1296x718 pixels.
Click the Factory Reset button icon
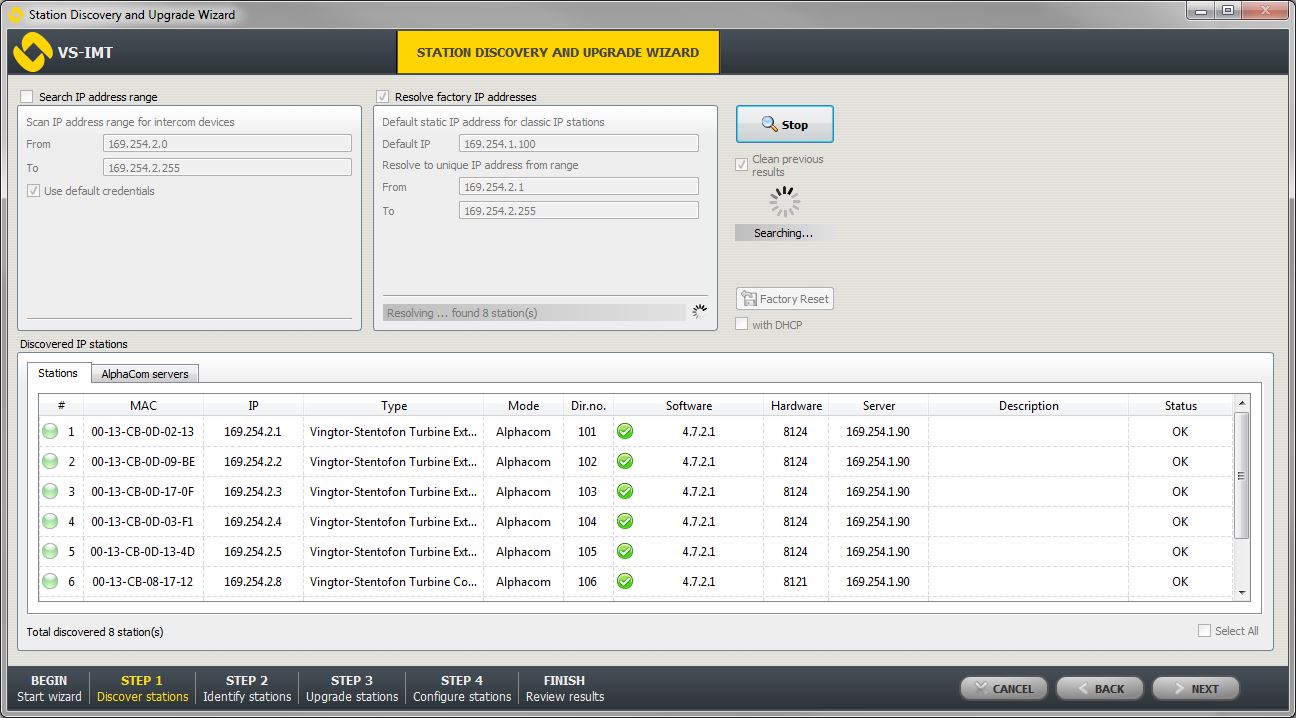pos(749,299)
